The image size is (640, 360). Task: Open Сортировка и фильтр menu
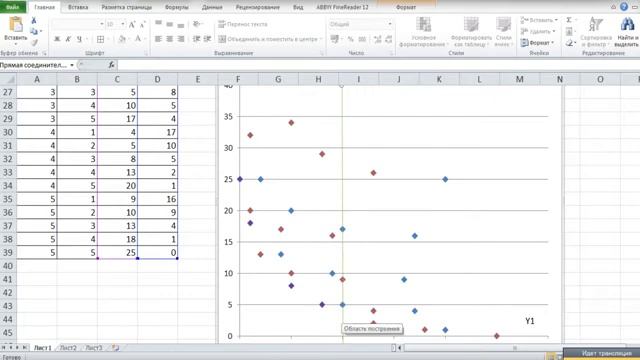click(x=596, y=32)
